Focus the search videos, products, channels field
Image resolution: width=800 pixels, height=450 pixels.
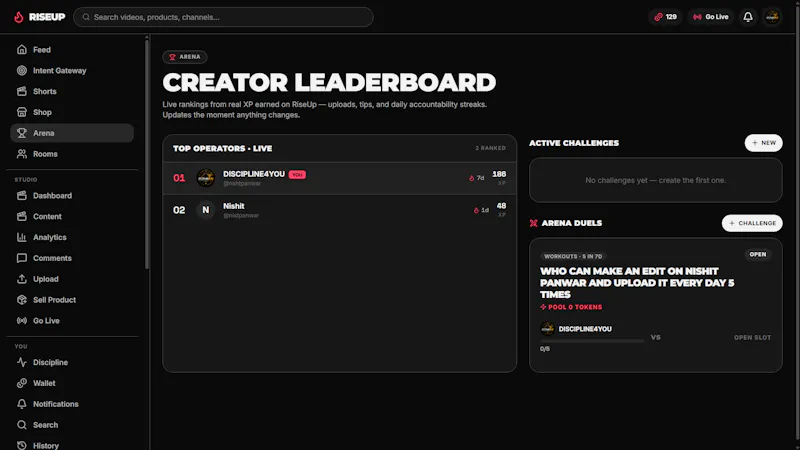tap(223, 17)
